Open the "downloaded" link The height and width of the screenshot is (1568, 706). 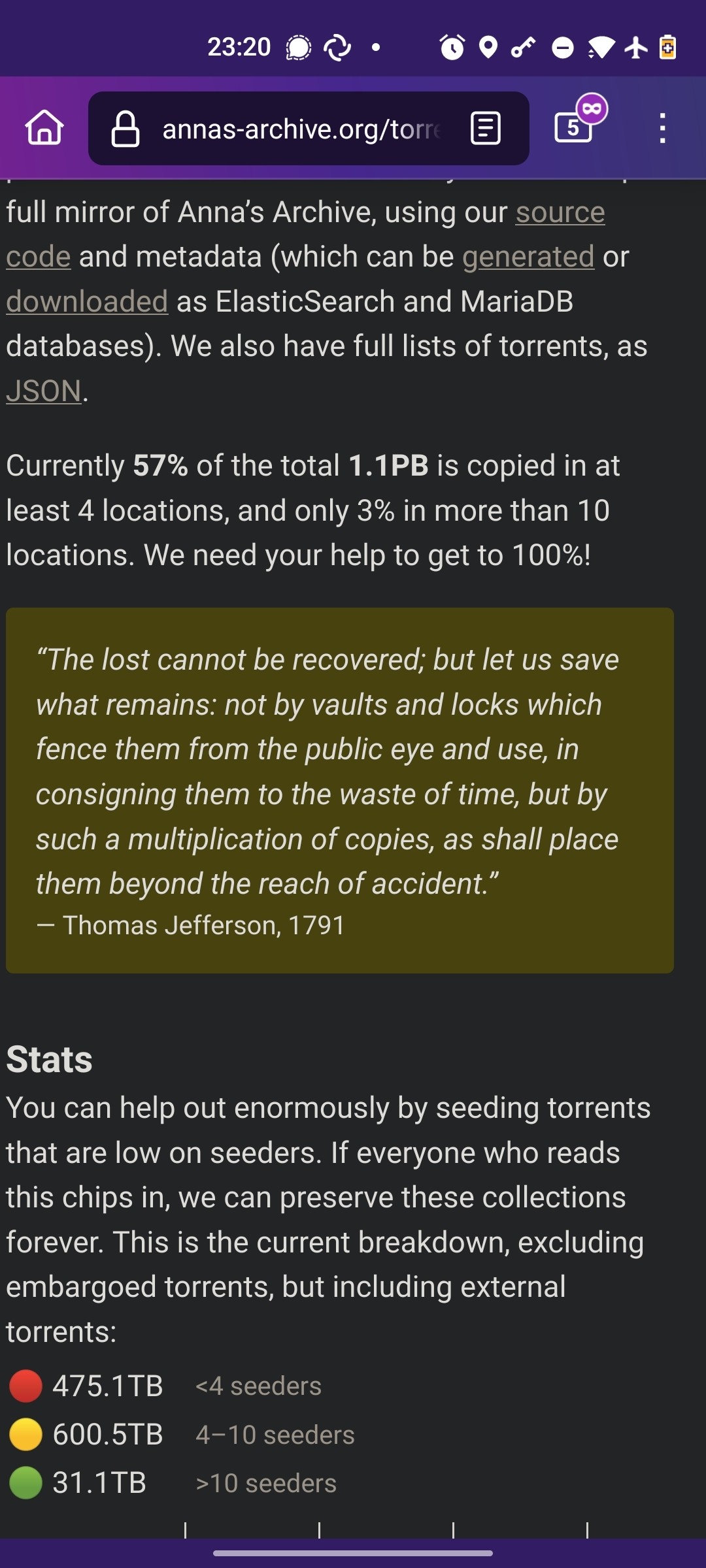click(x=87, y=302)
